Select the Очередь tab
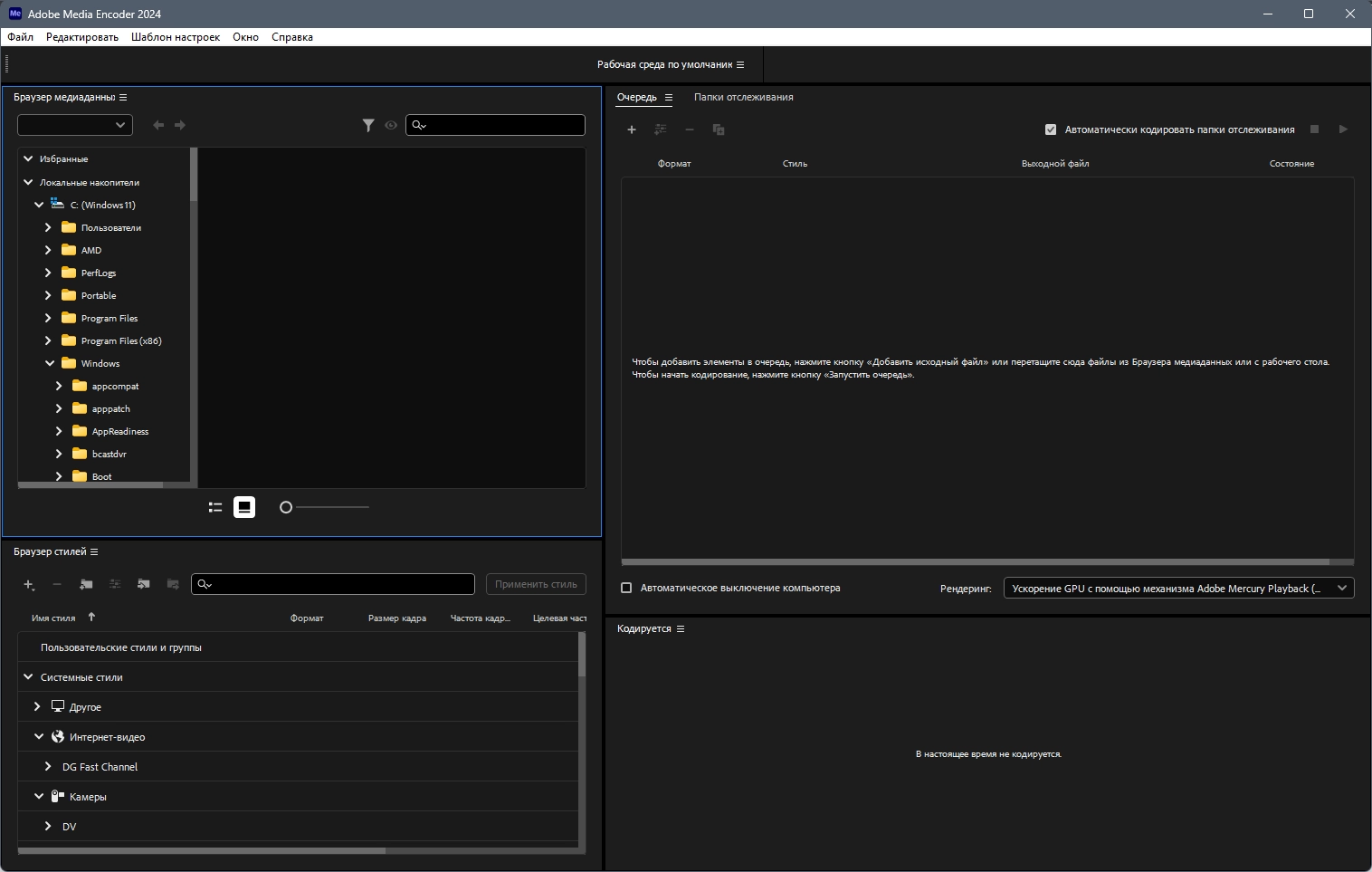Image resolution: width=1372 pixels, height=872 pixels. [x=637, y=97]
